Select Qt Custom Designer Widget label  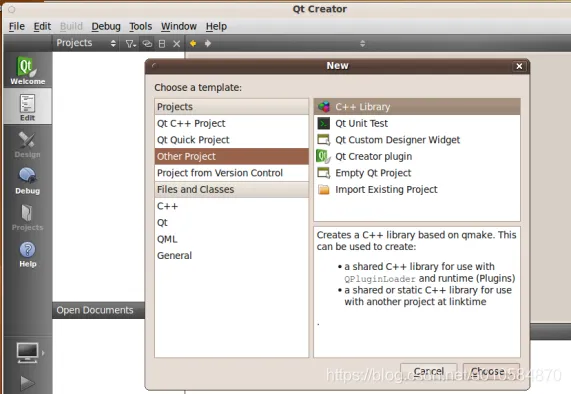click(x=398, y=140)
